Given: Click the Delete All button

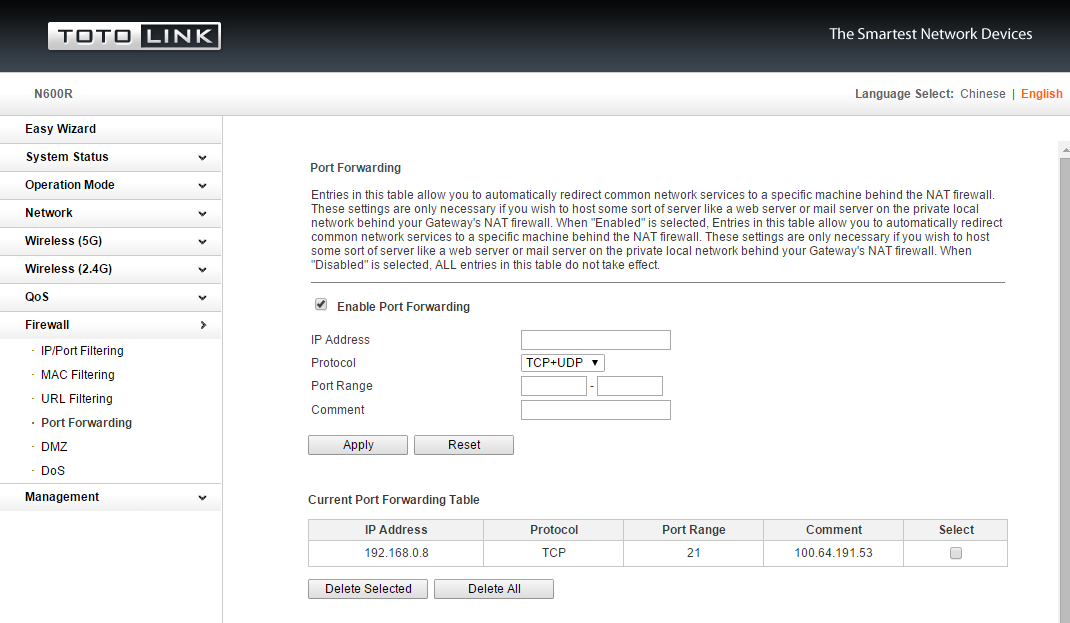Looking at the screenshot, I should coord(494,589).
